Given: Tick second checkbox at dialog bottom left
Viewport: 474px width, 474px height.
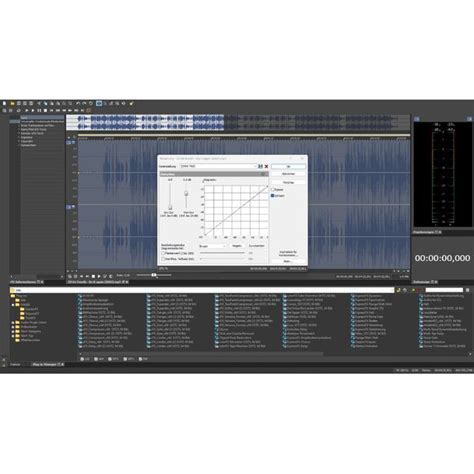Looking at the screenshot, I should click(x=163, y=259).
